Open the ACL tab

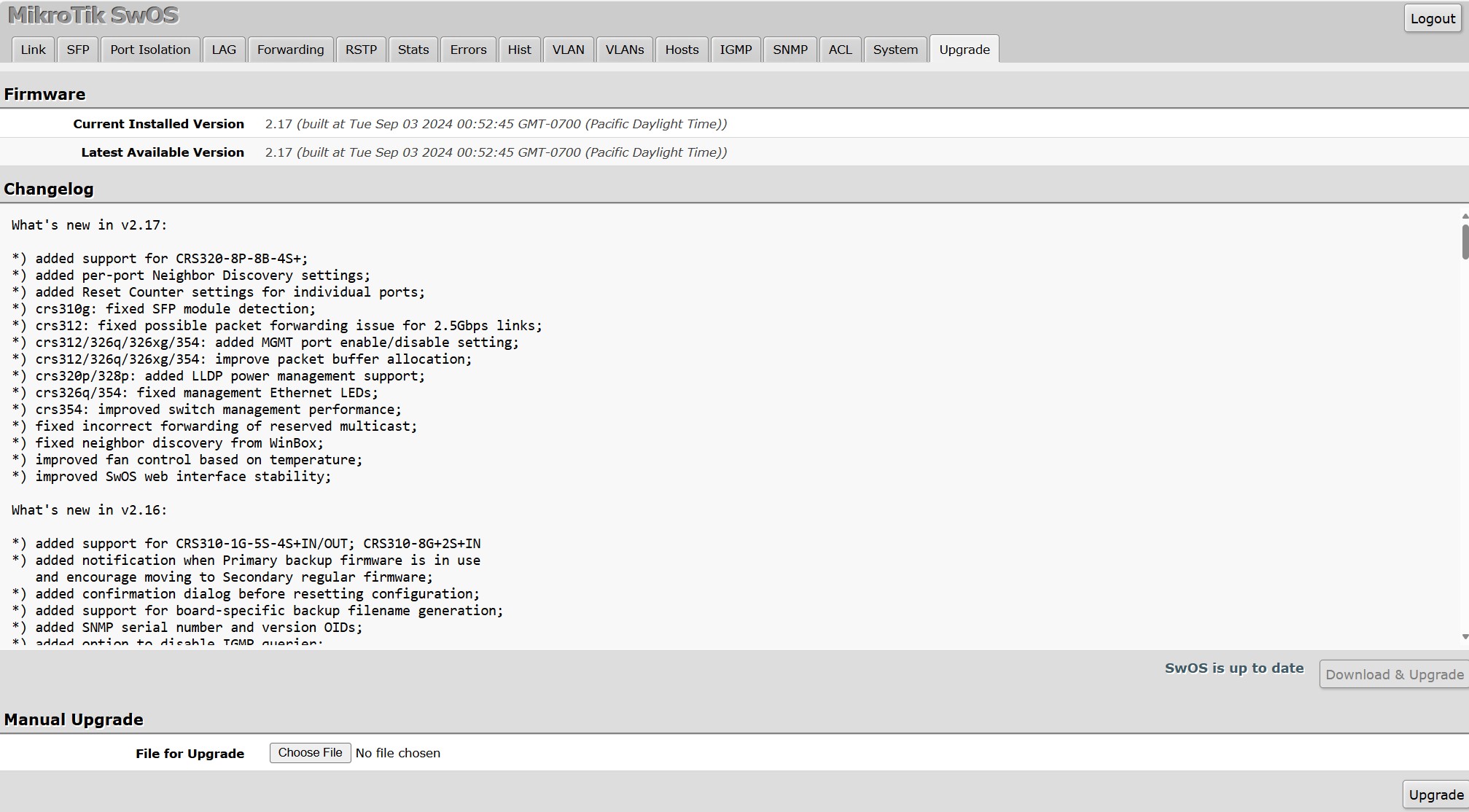(840, 50)
